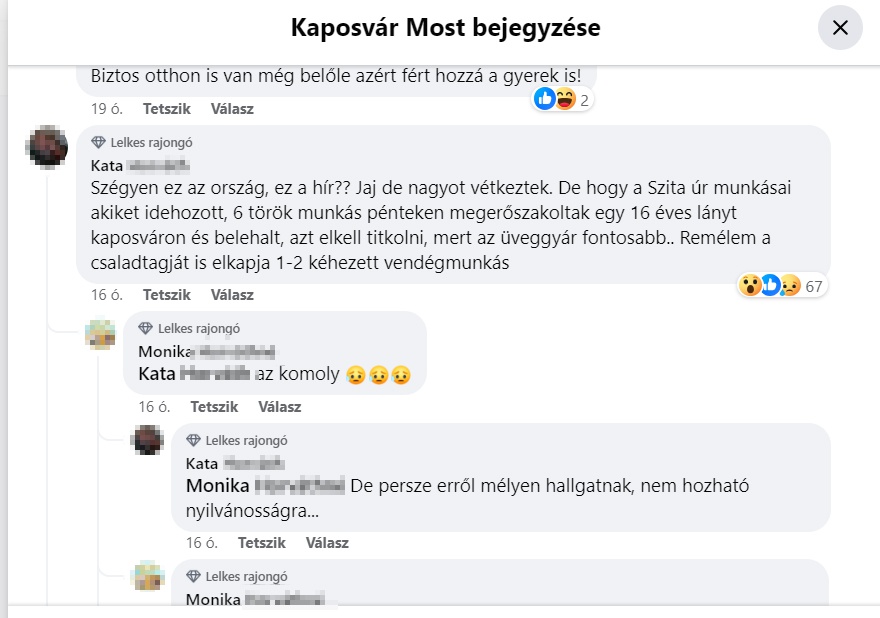Reply to the comment posted 19 hours ago

point(232,109)
